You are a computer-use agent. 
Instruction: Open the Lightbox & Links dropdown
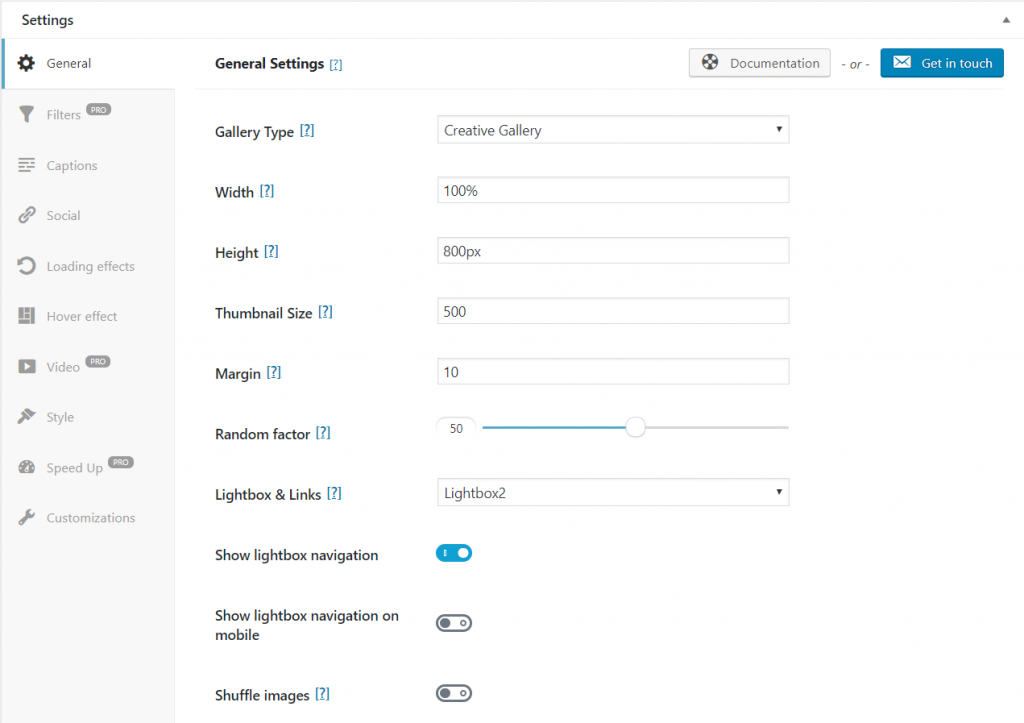(613, 492)
